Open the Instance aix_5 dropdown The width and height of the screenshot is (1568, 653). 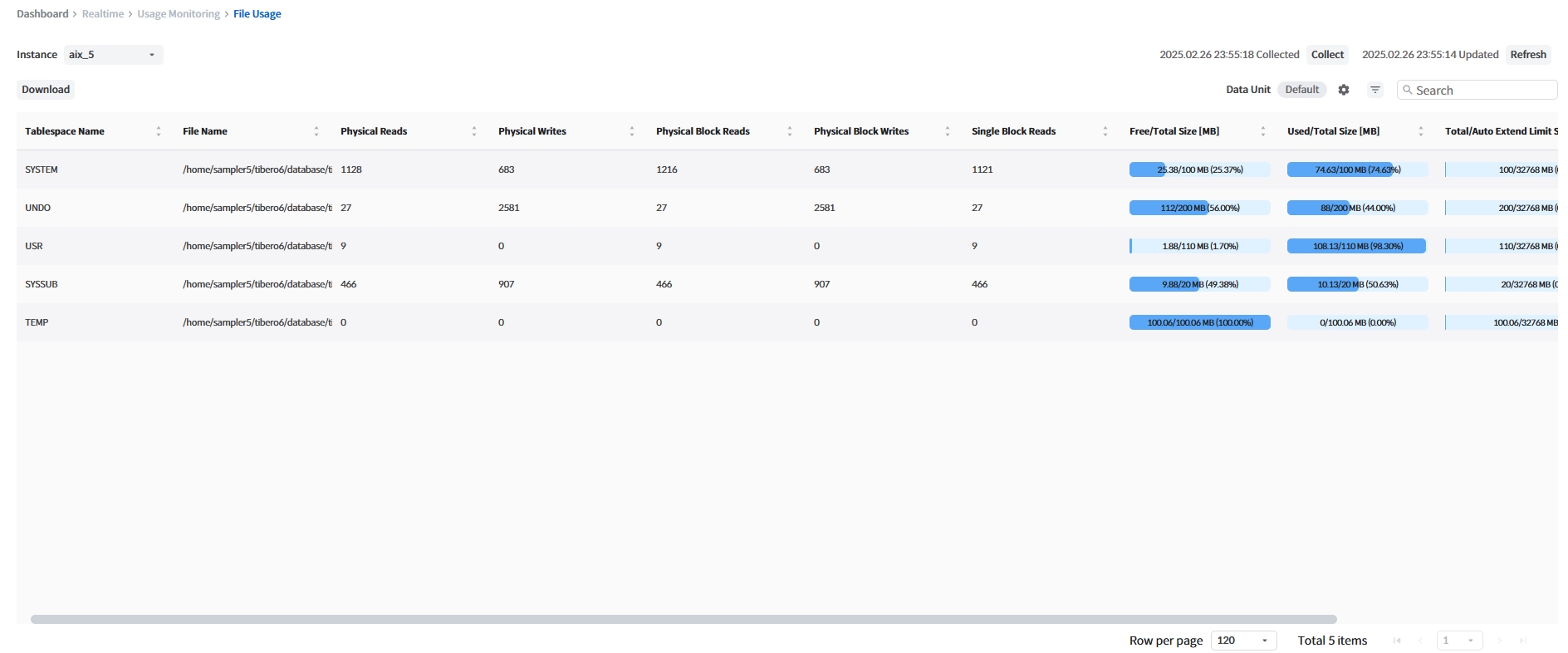[113, 55]
